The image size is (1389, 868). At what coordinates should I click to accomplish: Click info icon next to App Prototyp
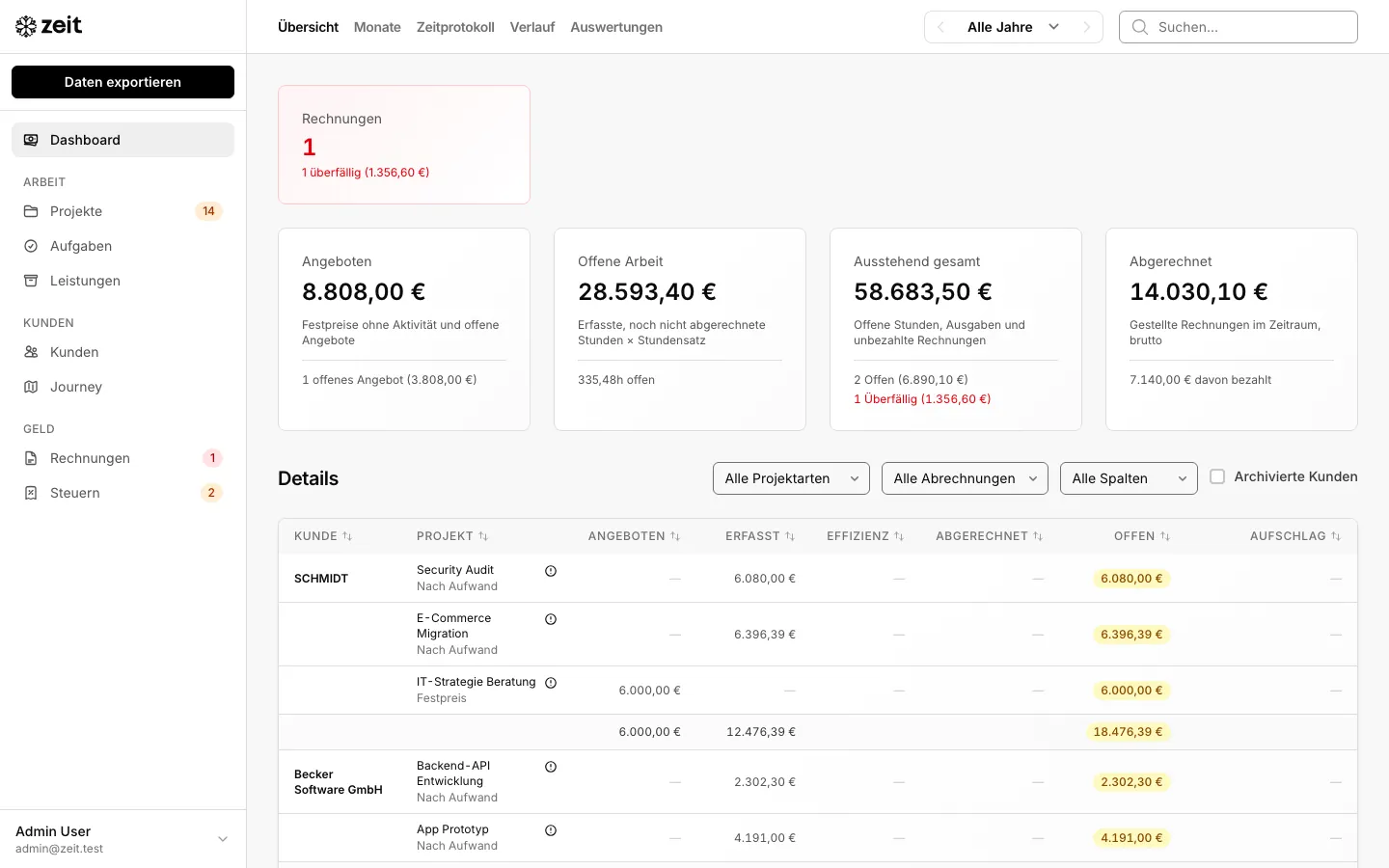click(551, 830)
